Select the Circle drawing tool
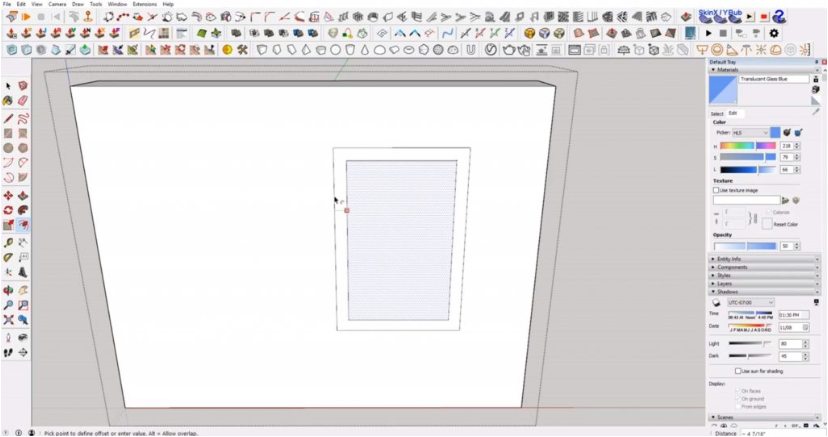Screen dimensions: 828x437 pos(8,148)
